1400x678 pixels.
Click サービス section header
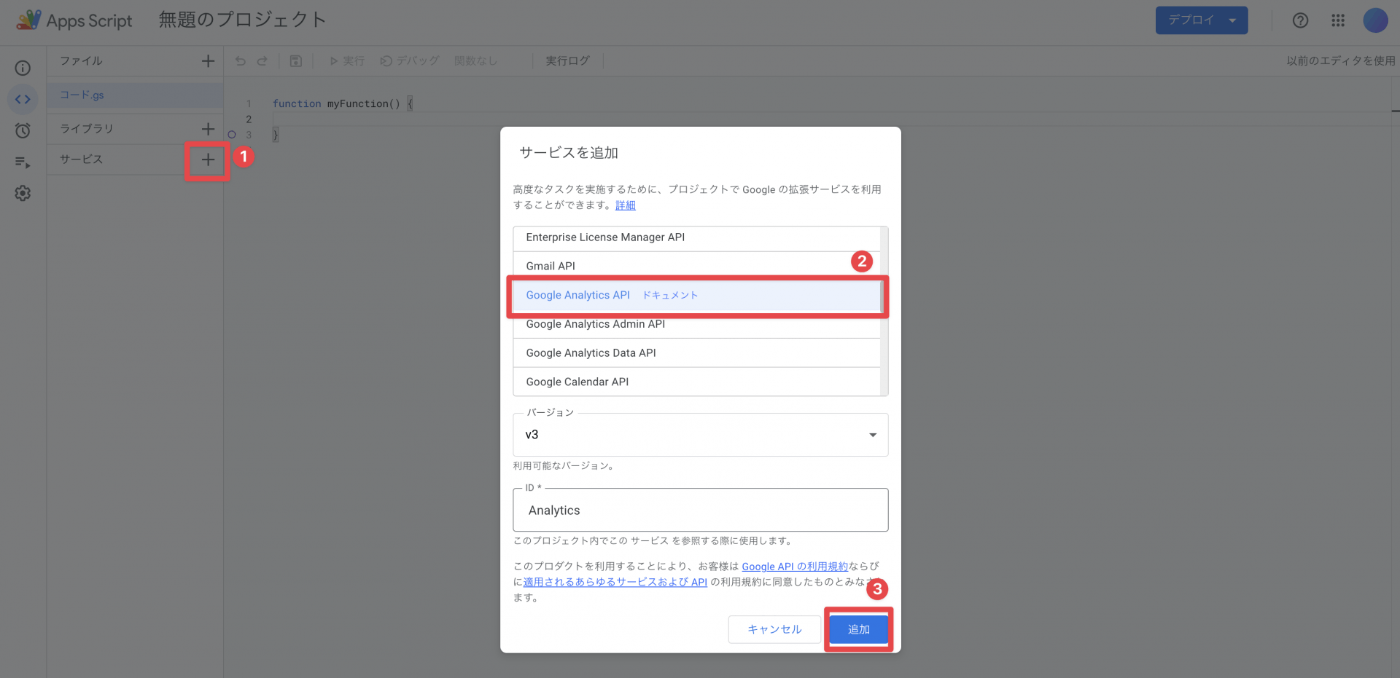tap(81, 159)
